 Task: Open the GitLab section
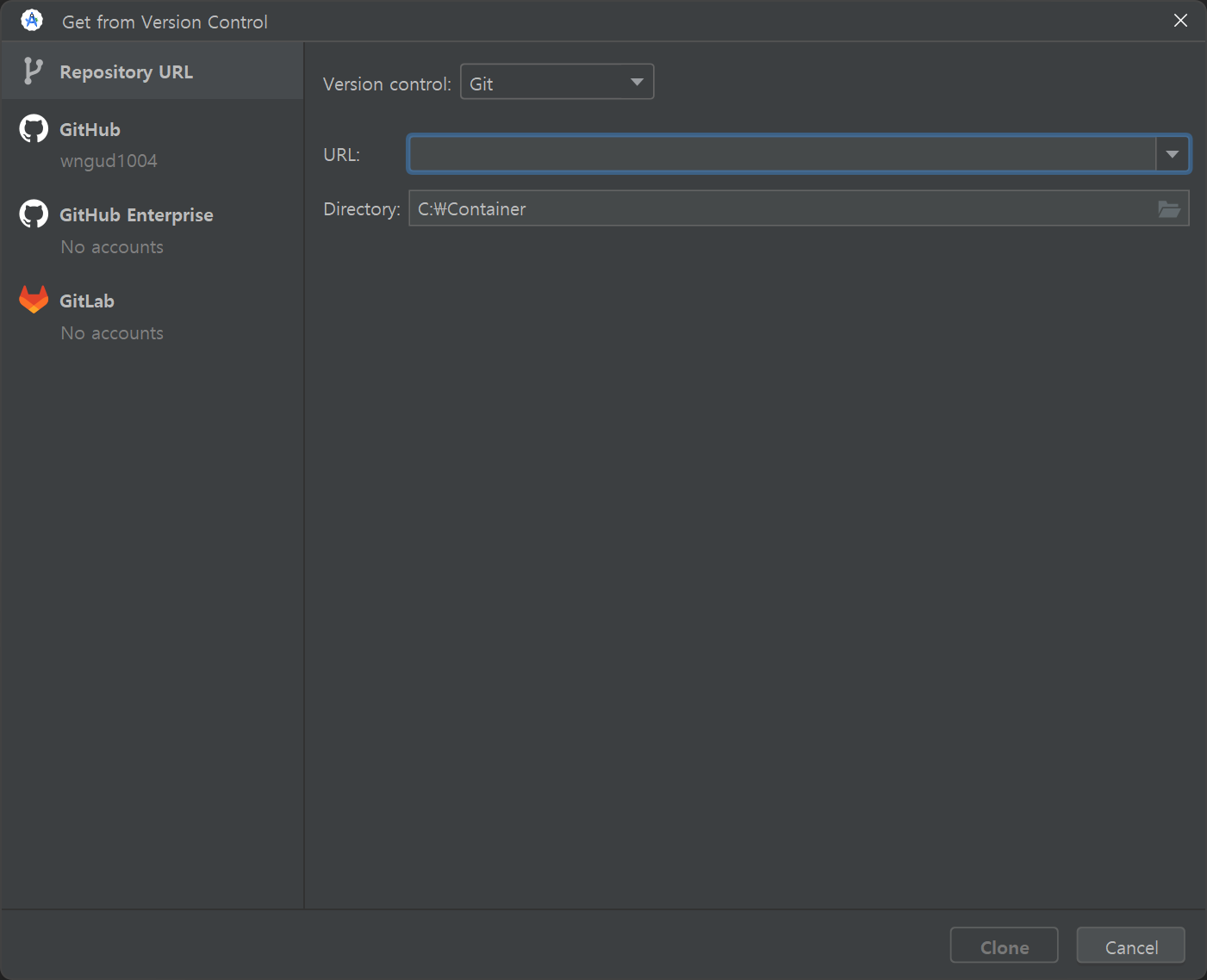(152, 316)
